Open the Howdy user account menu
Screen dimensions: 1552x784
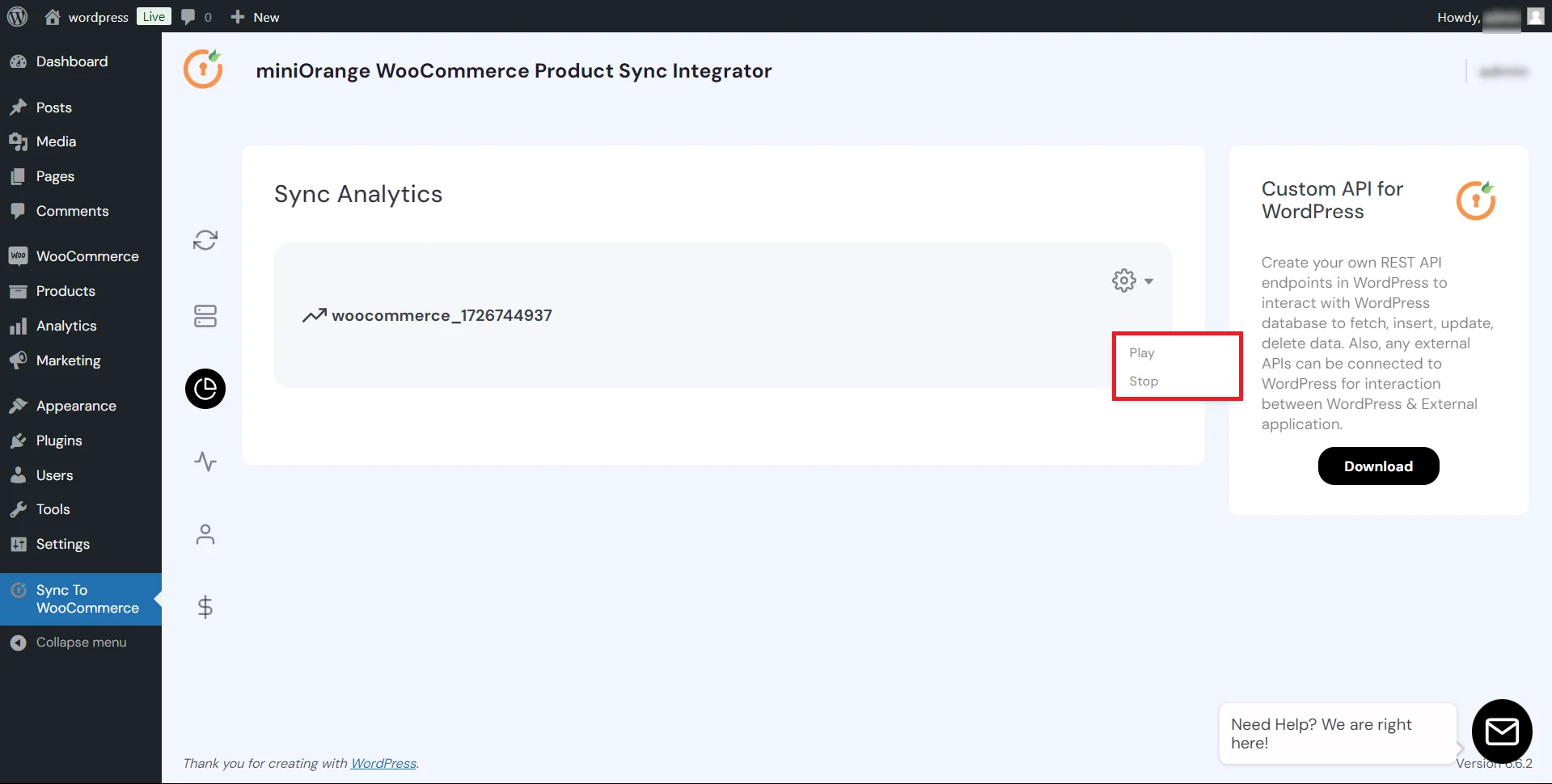tap(1491, 17)
